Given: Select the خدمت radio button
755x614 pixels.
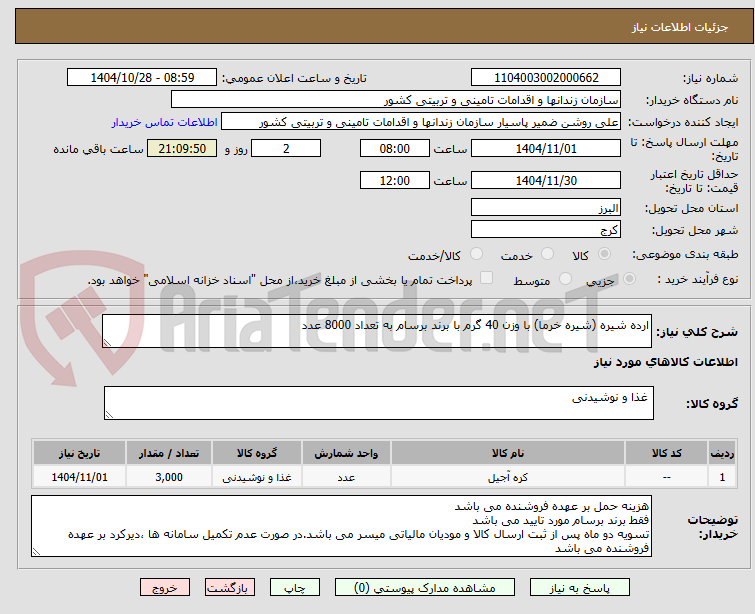Looking at the screenshot, I should point(547,254).
